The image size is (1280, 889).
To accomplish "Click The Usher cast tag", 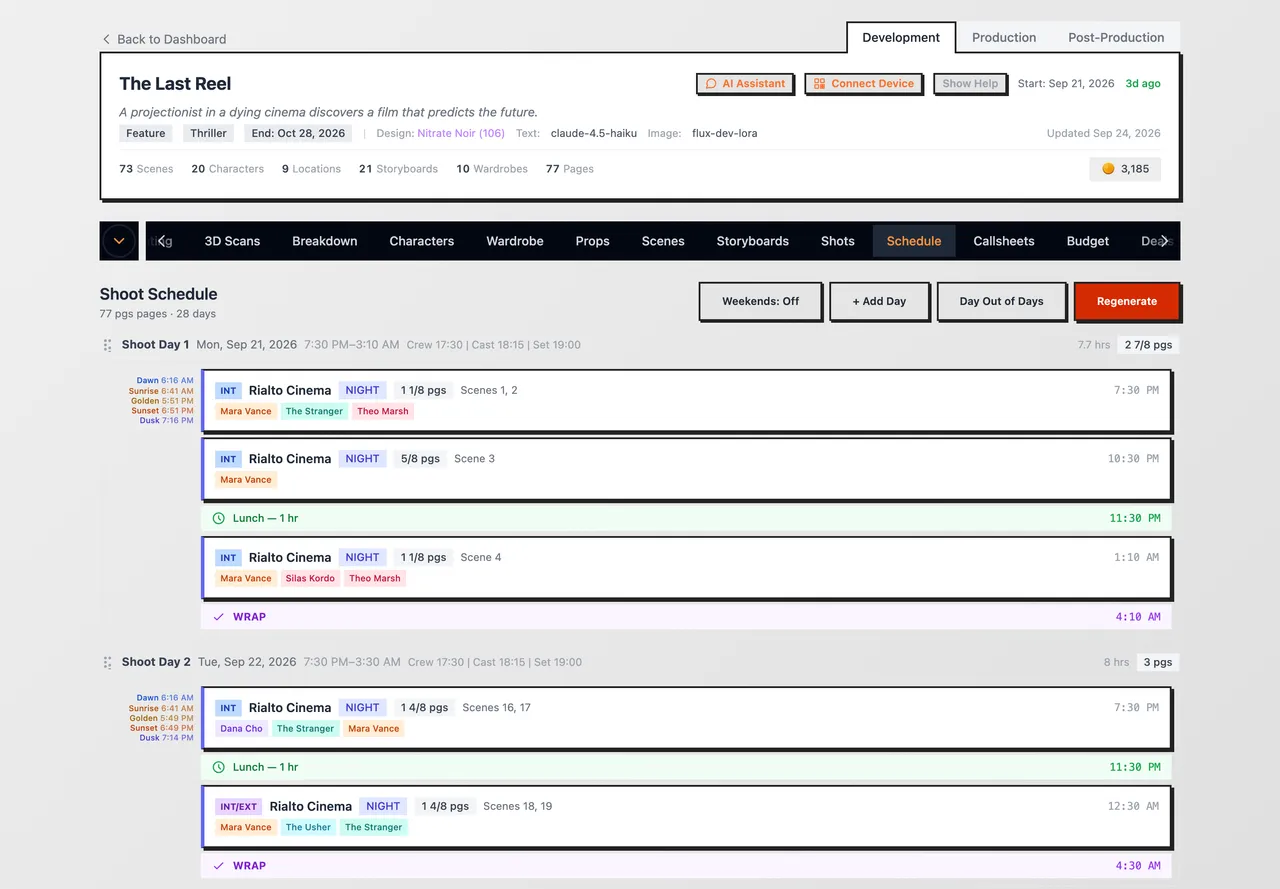I will (x=308, y=827).
